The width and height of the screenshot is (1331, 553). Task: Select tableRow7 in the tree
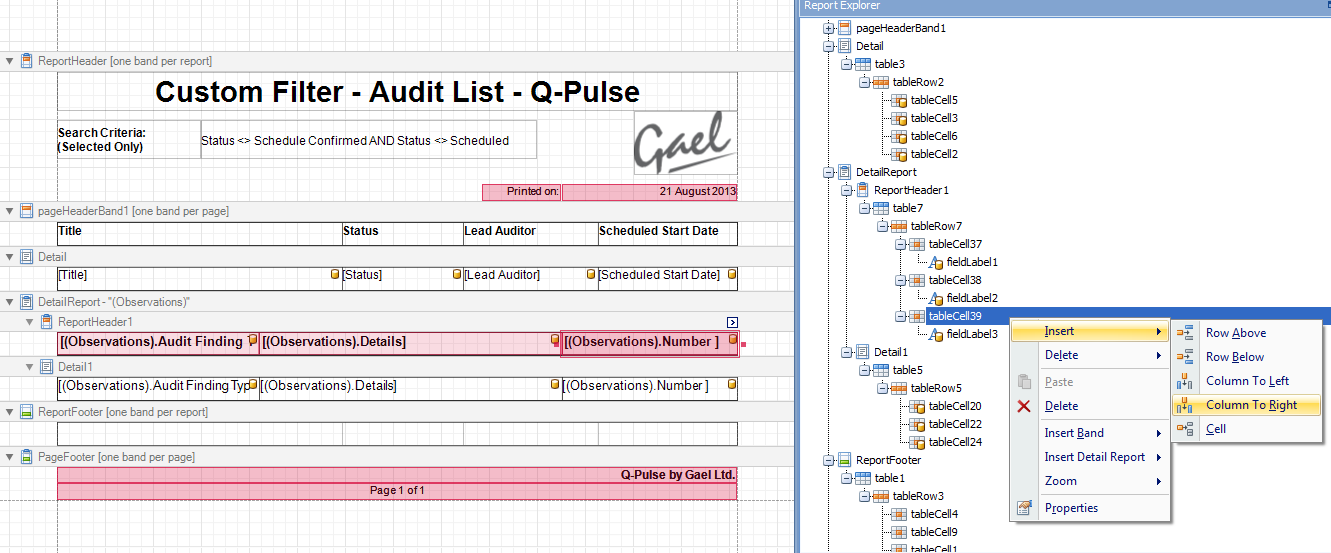coord(936,226)
